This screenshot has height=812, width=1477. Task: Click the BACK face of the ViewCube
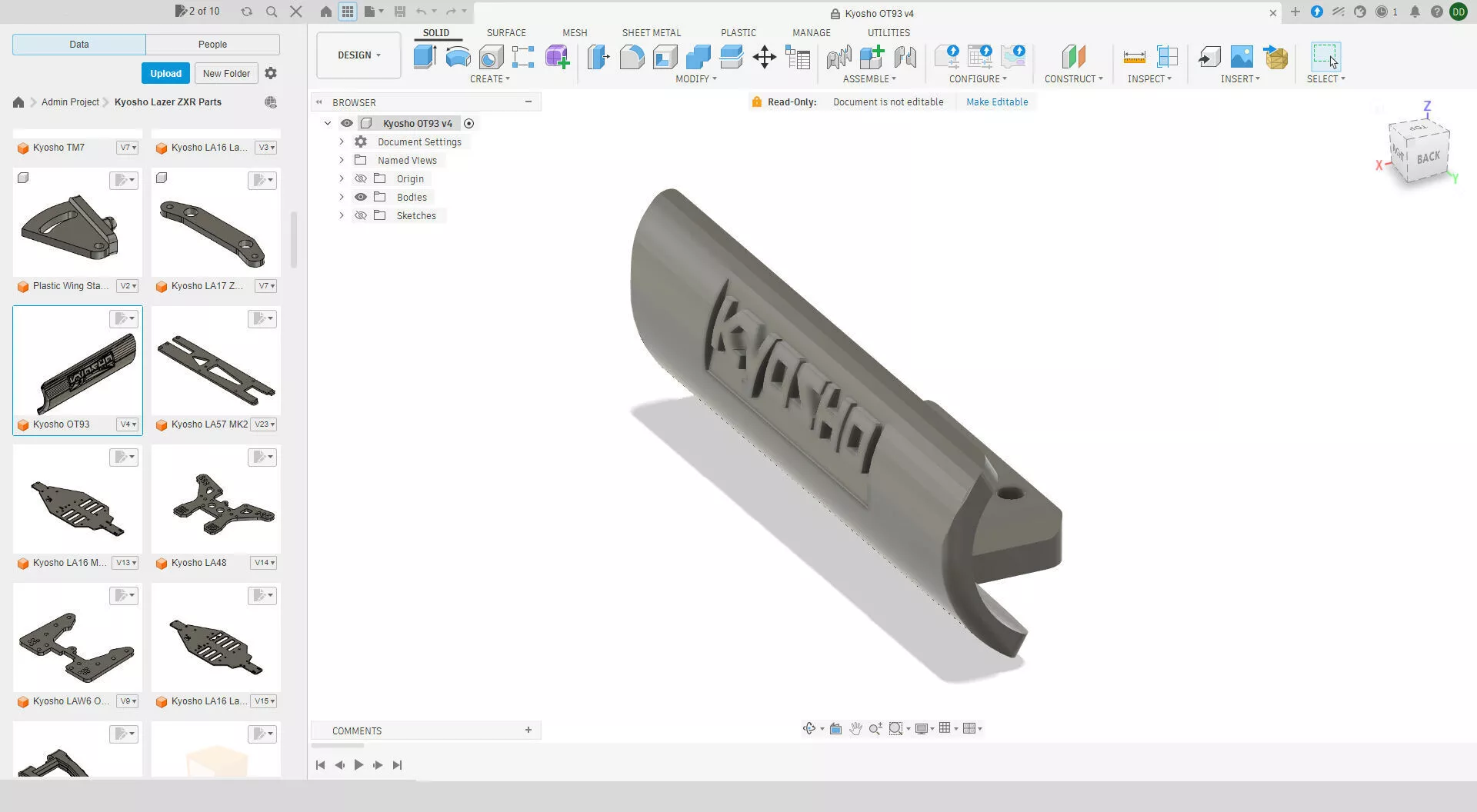(x=1428, y=157)
